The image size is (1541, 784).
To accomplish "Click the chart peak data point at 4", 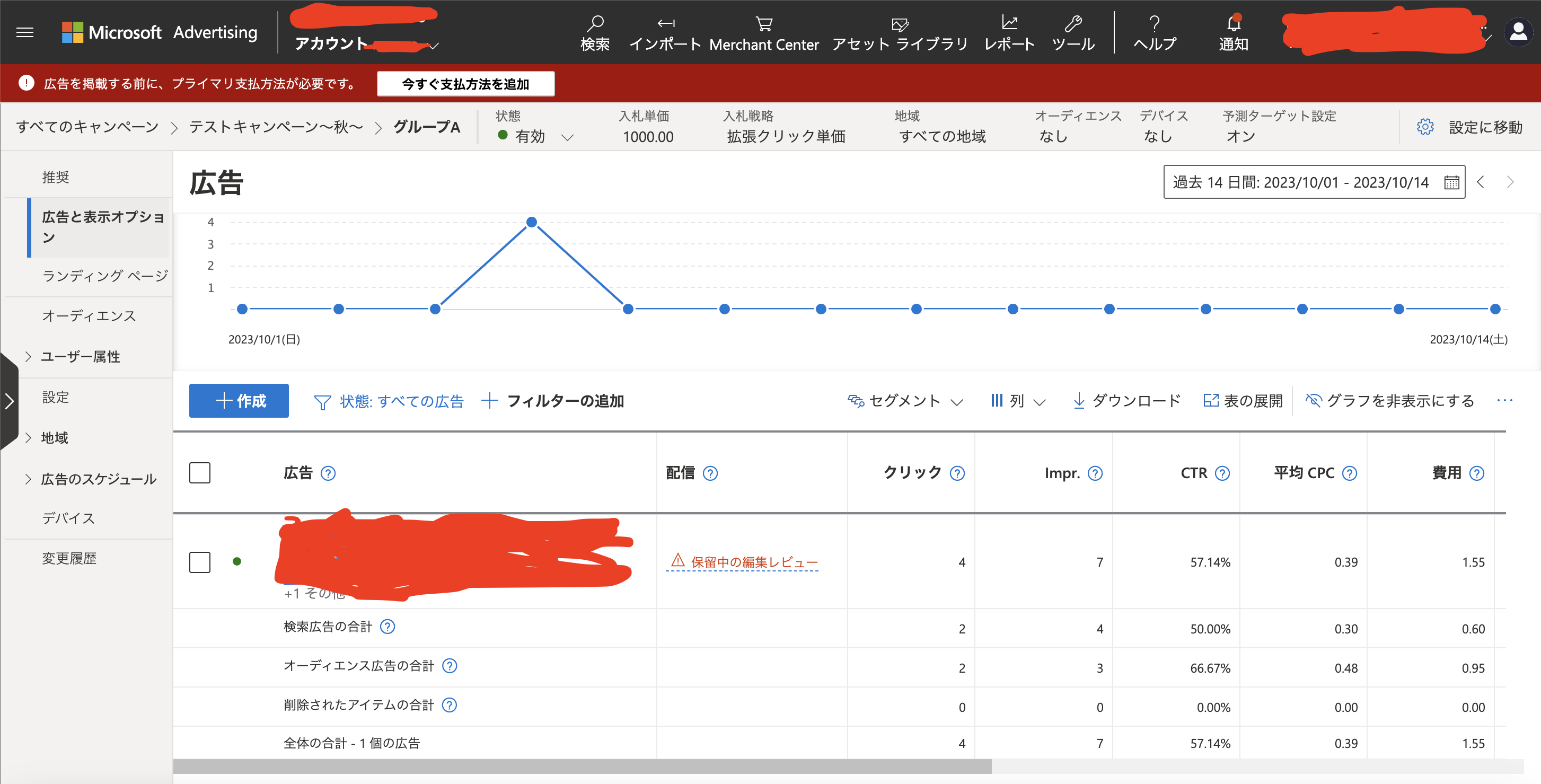I will [531, 222].
